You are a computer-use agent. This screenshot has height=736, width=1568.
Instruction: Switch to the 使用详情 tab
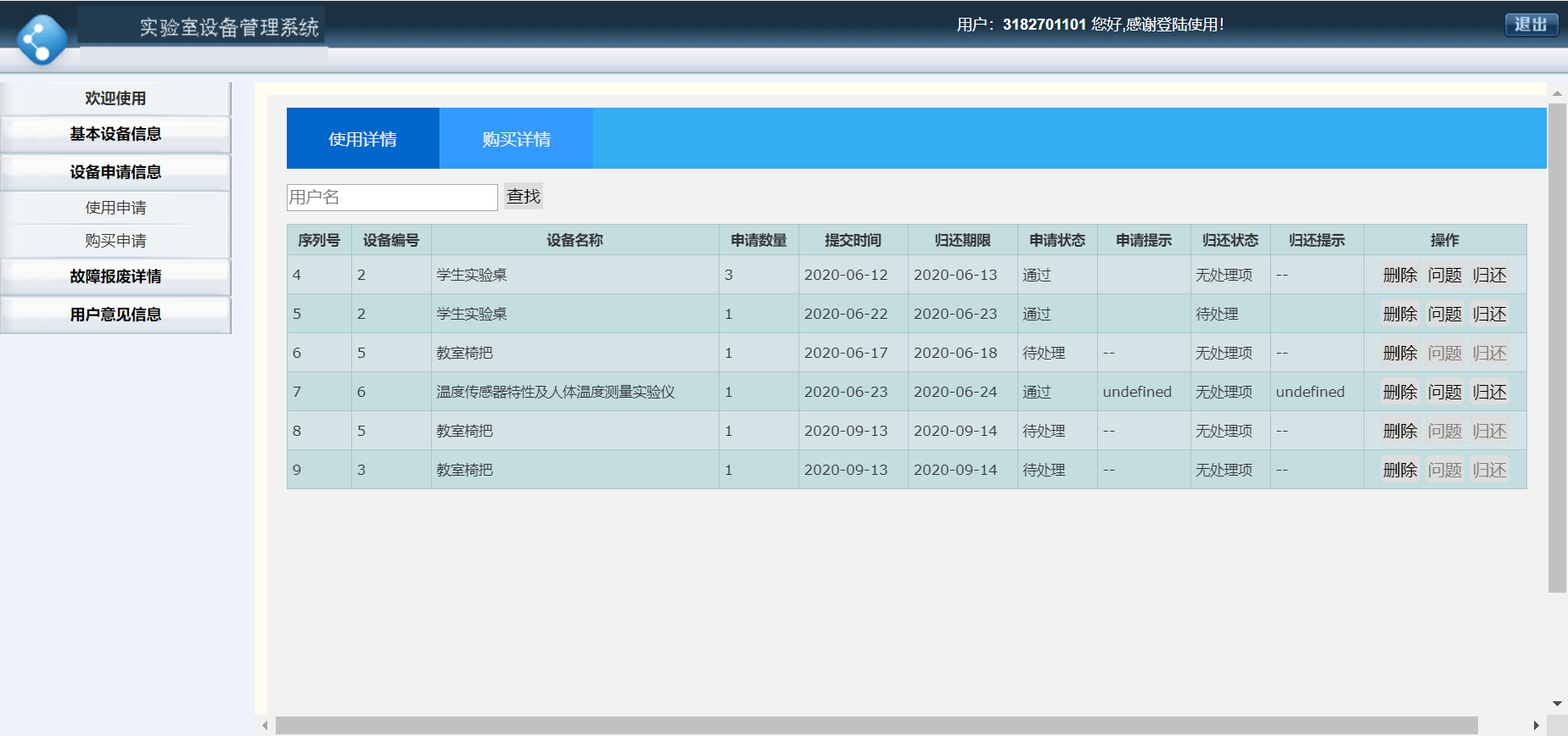(x=363, y=138)
